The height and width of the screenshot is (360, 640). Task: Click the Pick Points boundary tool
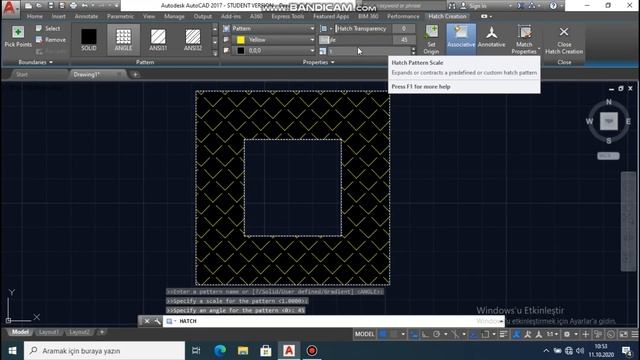tap(18, 37)
